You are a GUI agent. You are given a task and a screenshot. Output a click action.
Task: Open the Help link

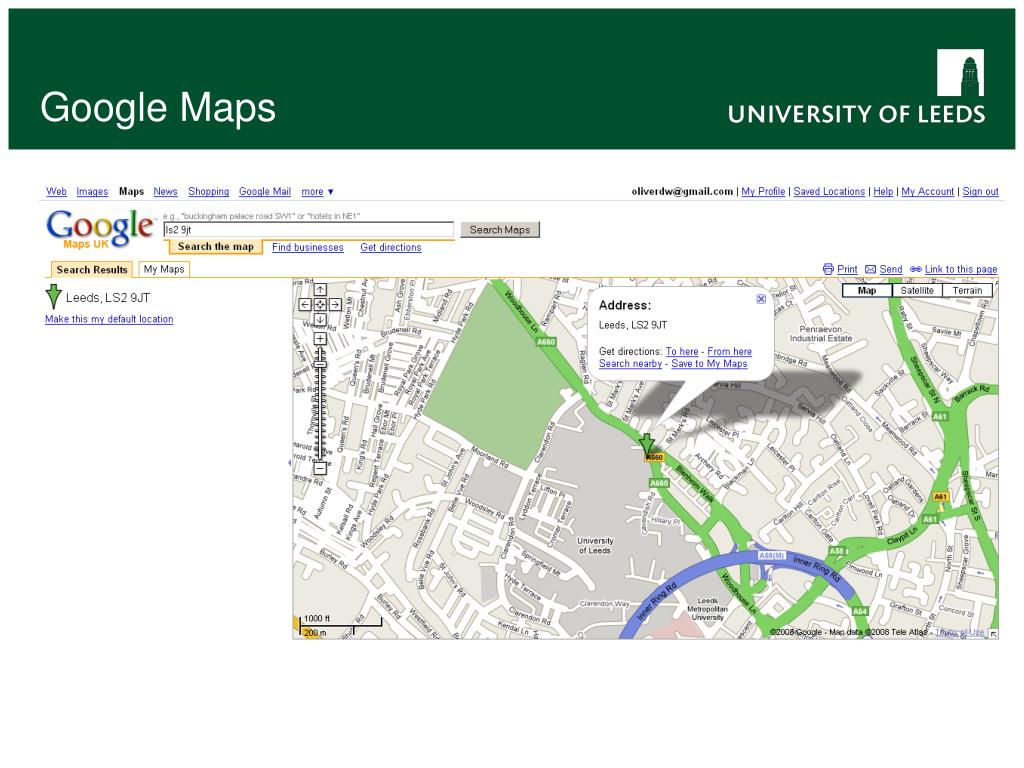(x=883, y=191)
